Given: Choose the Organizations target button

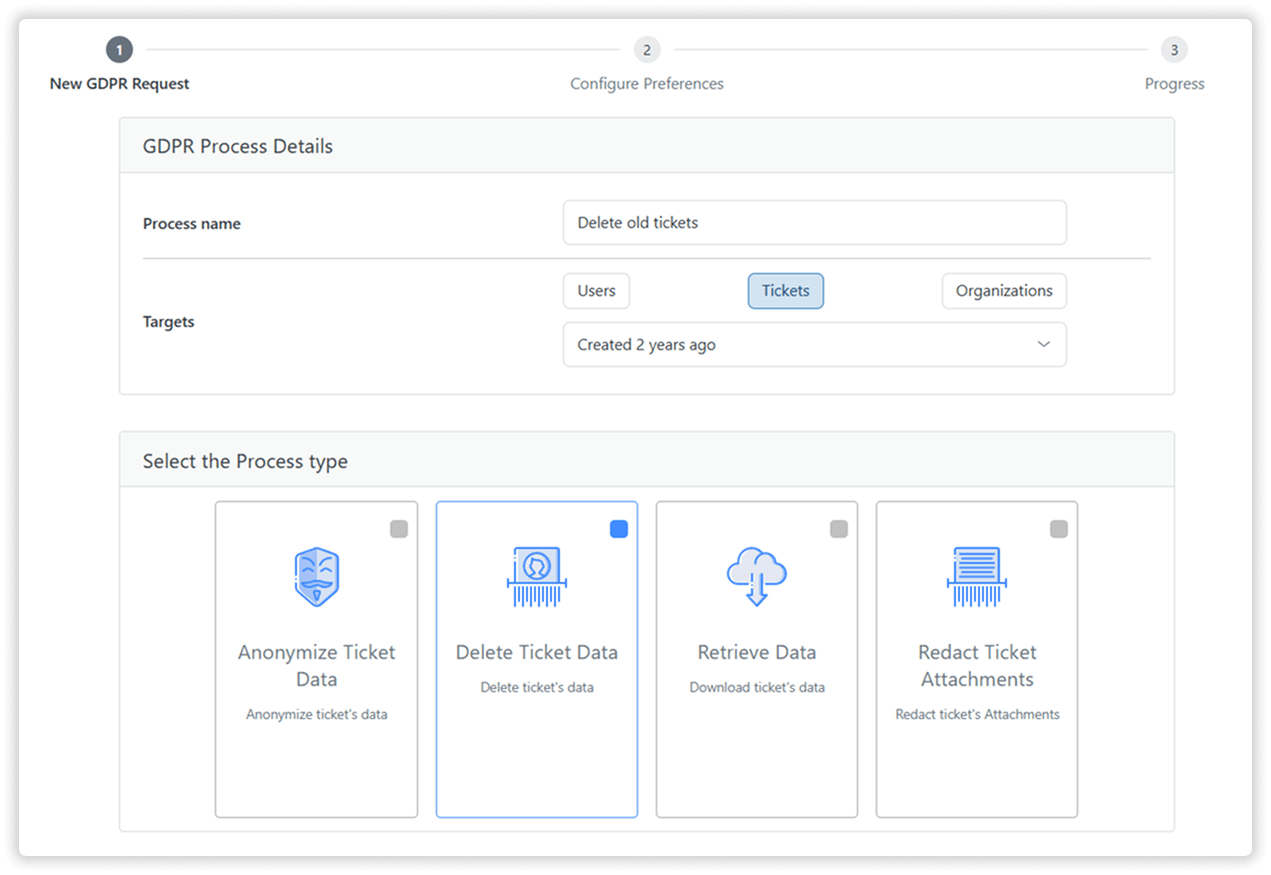Looking at the screenshot, I should tap(1003, 291).
